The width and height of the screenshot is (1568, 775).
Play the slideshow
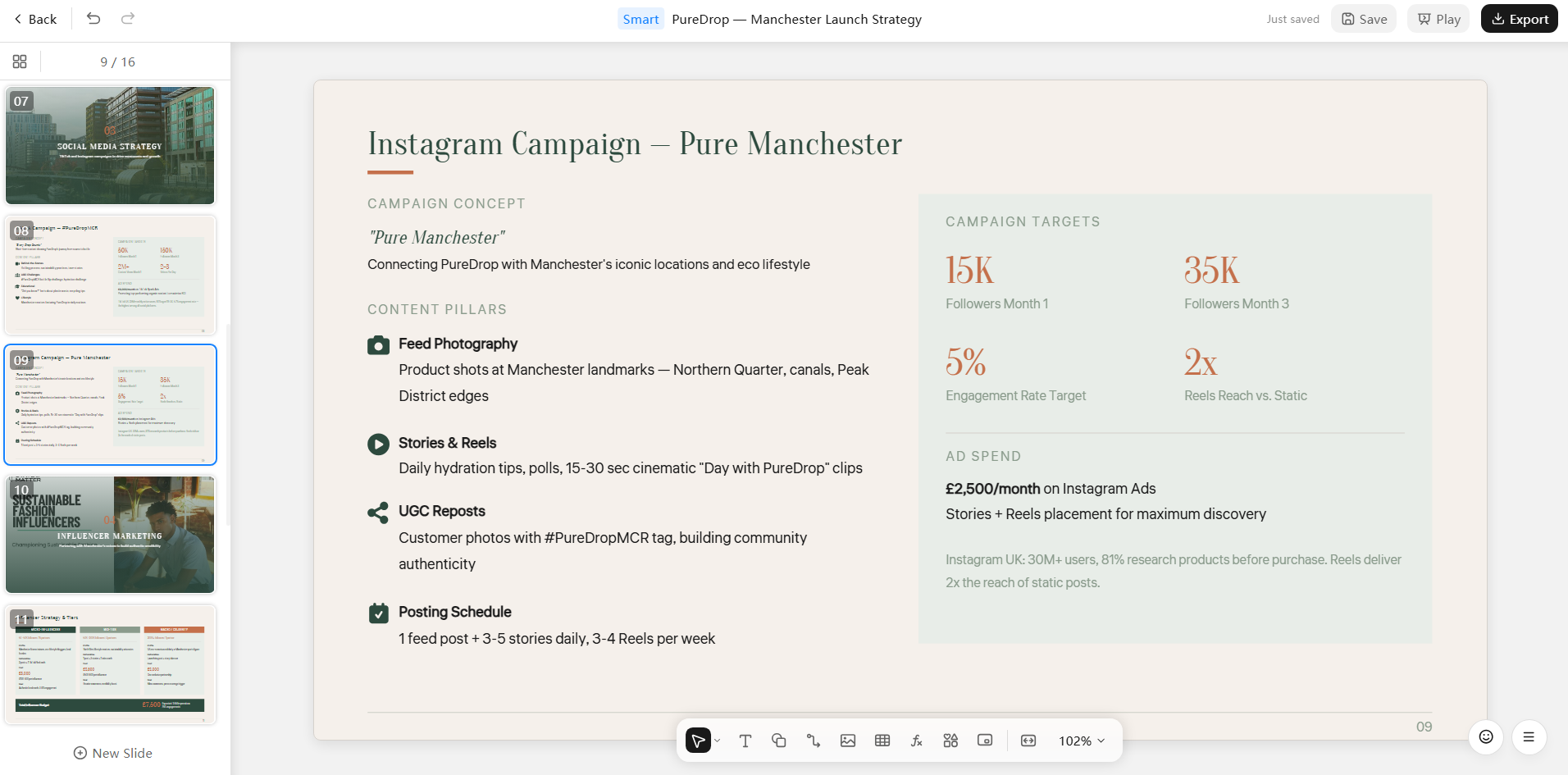[x=1439, y=19]
